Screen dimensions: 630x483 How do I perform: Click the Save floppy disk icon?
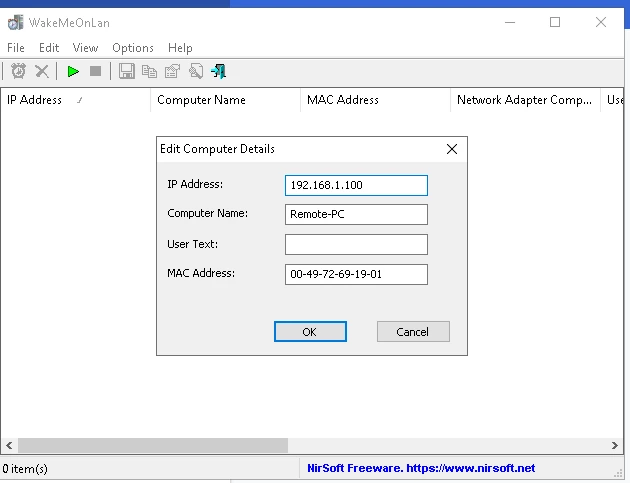pyautogui.click(x=127, y=72)
